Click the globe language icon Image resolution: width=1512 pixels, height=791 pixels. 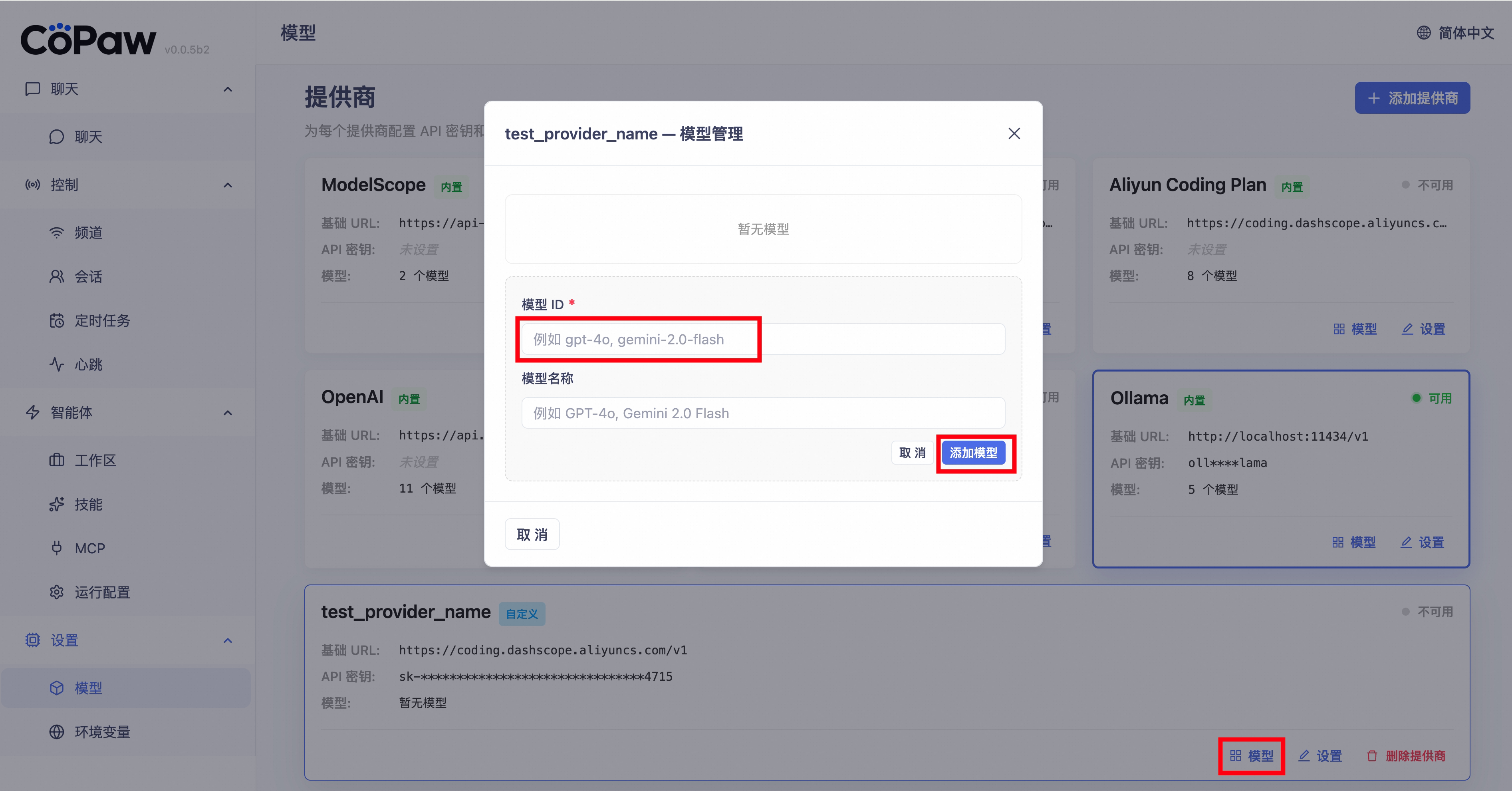click(1423, 33)
